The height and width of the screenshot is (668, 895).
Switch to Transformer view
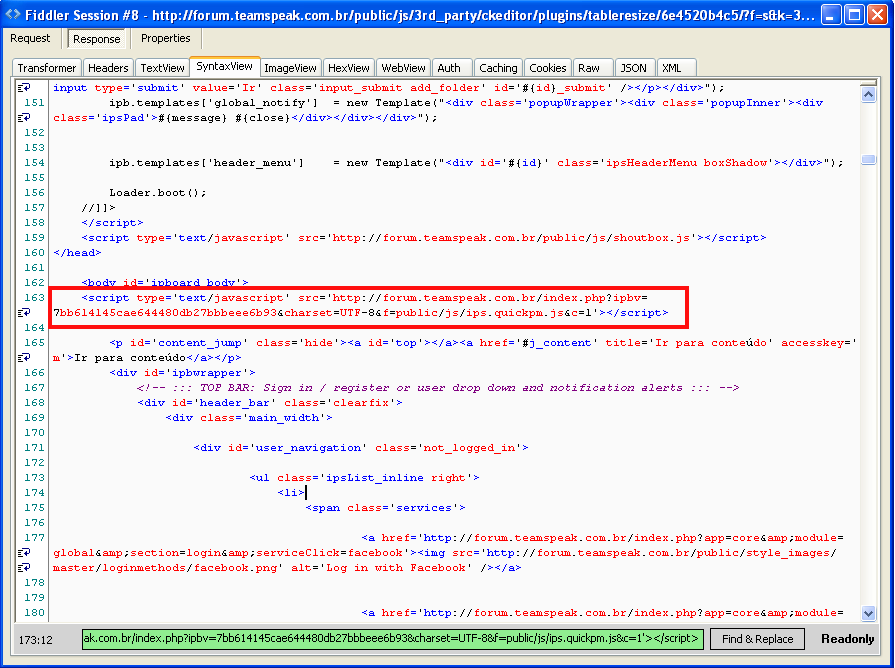(x=47, y=68)
